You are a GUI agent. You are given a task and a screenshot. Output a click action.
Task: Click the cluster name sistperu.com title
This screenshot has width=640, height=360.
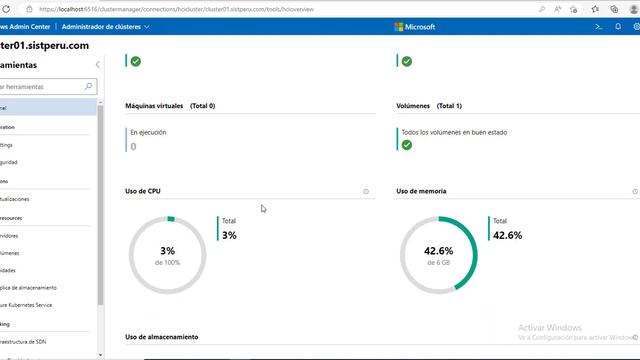(x=44, y=45)
